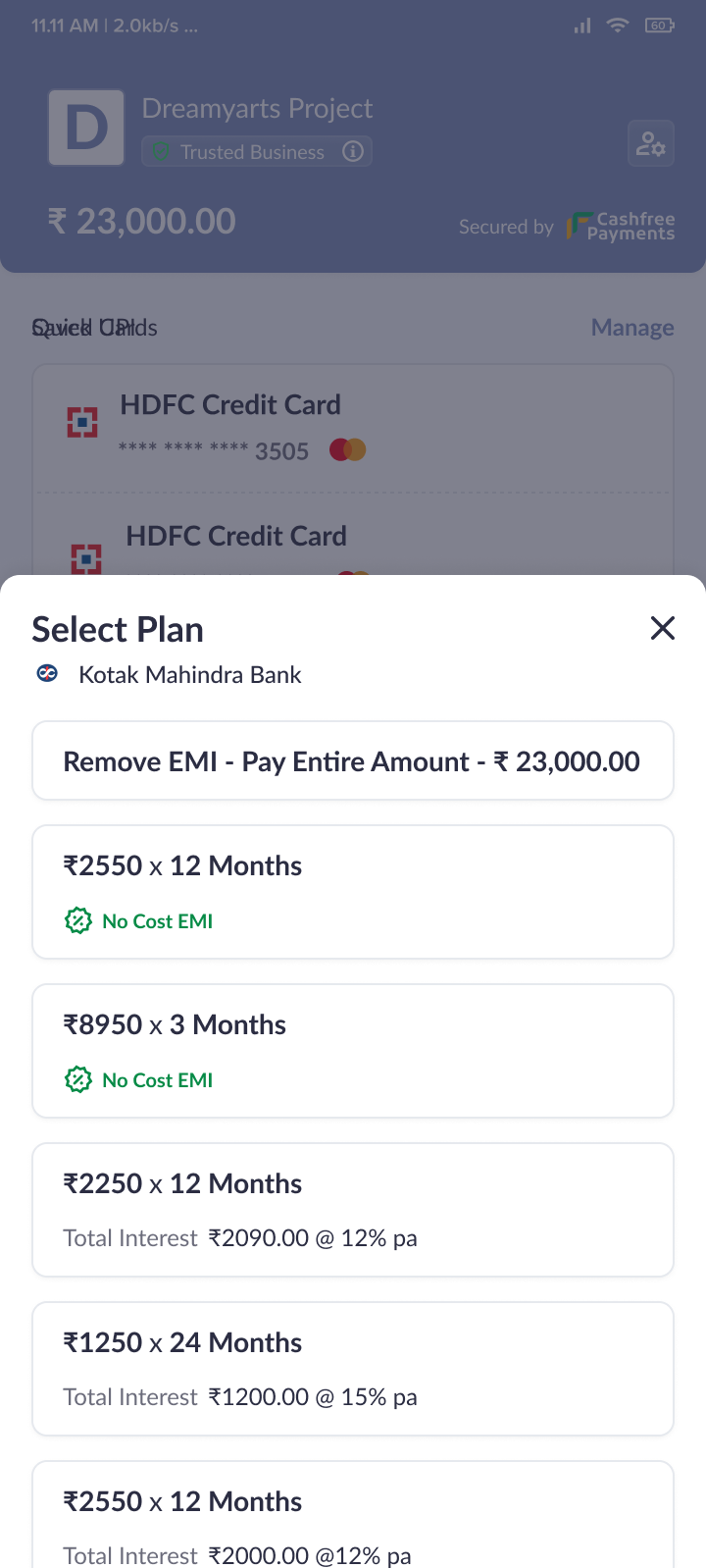Select ₹2250 x 12 Months at 12% pa

click(x=353, y=1209)
